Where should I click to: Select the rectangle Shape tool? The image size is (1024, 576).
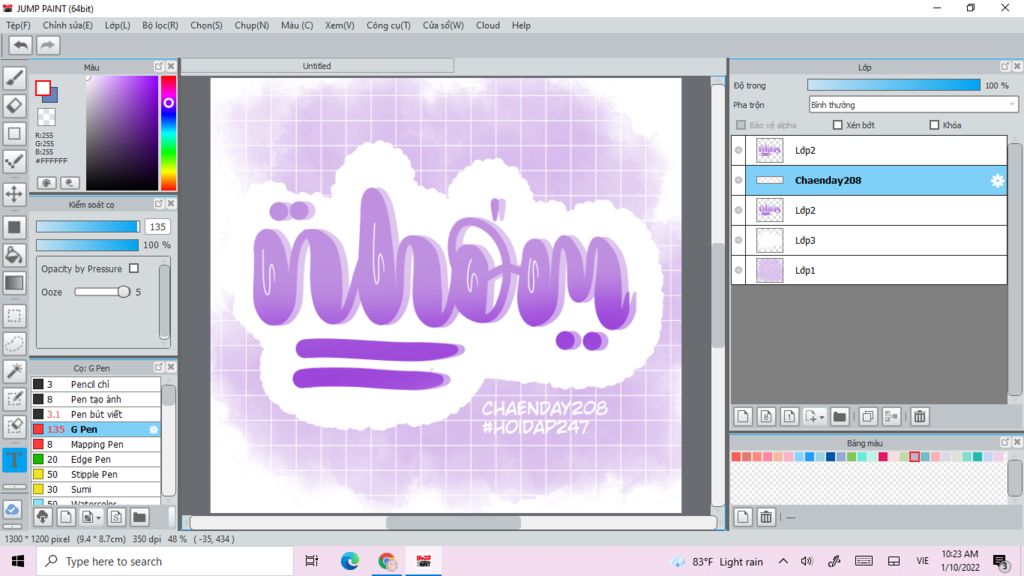(14, 133)
